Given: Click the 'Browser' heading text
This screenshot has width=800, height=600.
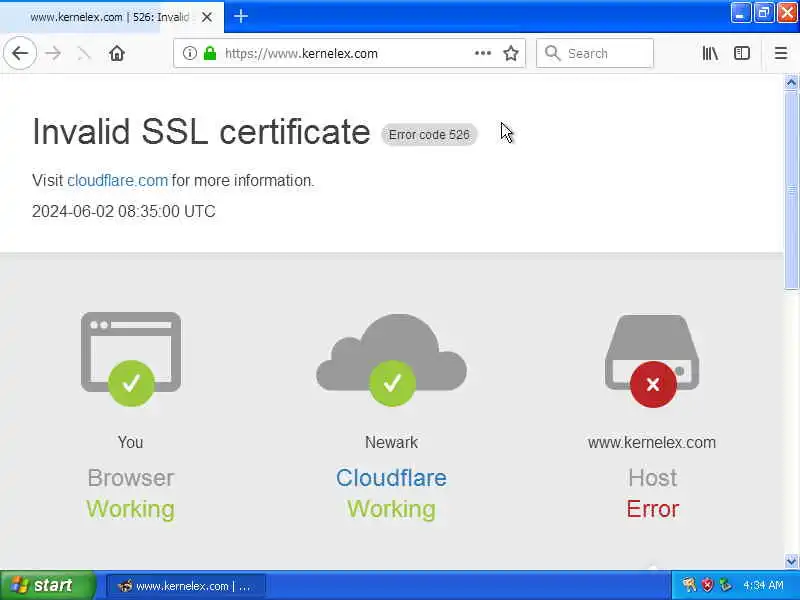Looking at the screenshot, I should [x=131, y=478].
